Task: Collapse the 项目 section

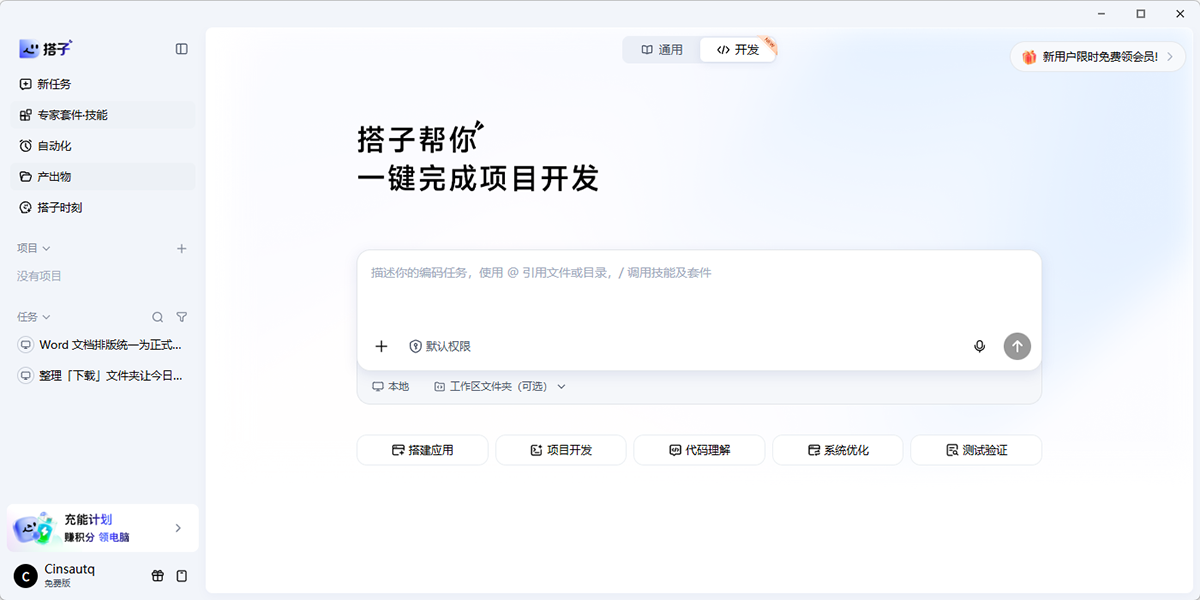Action: 34,248
